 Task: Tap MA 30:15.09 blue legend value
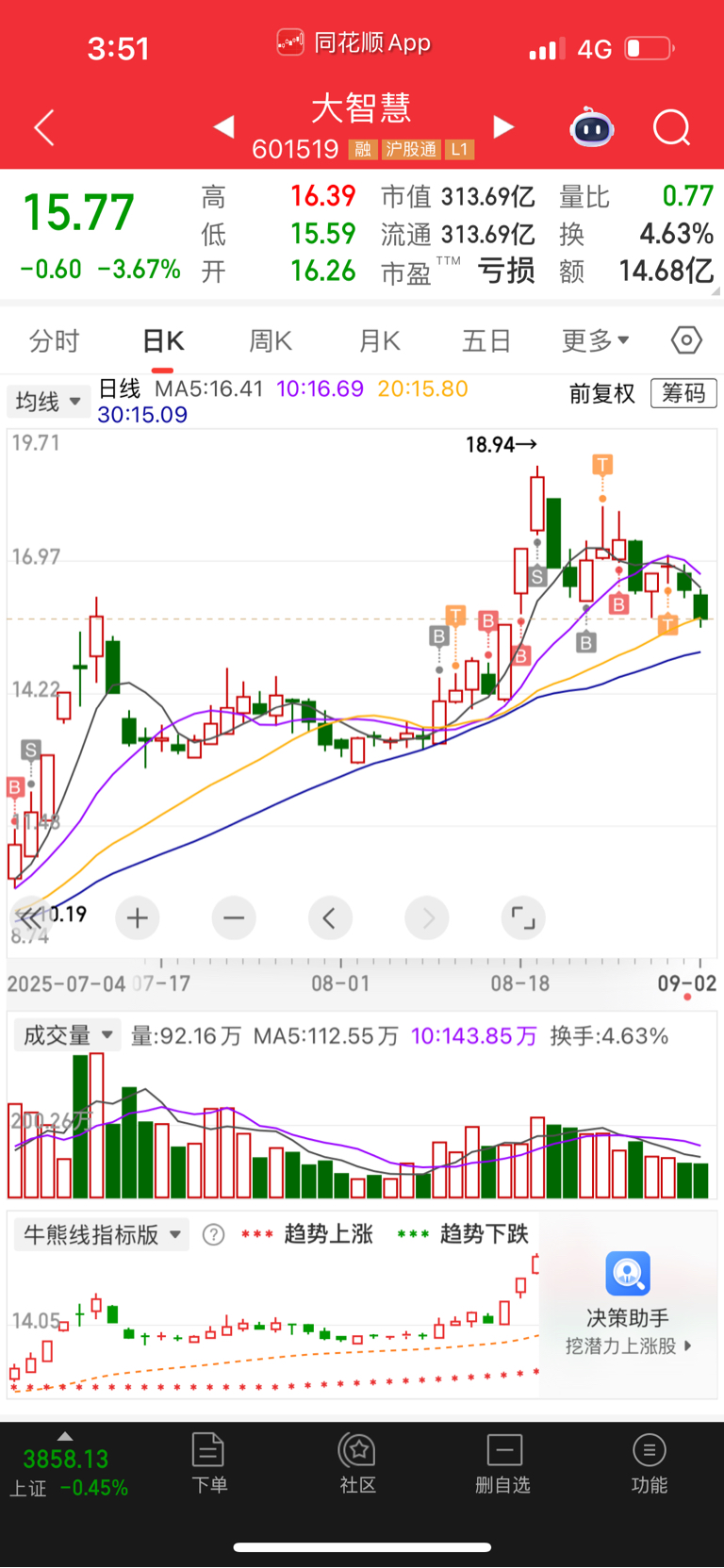click(142, 415)
